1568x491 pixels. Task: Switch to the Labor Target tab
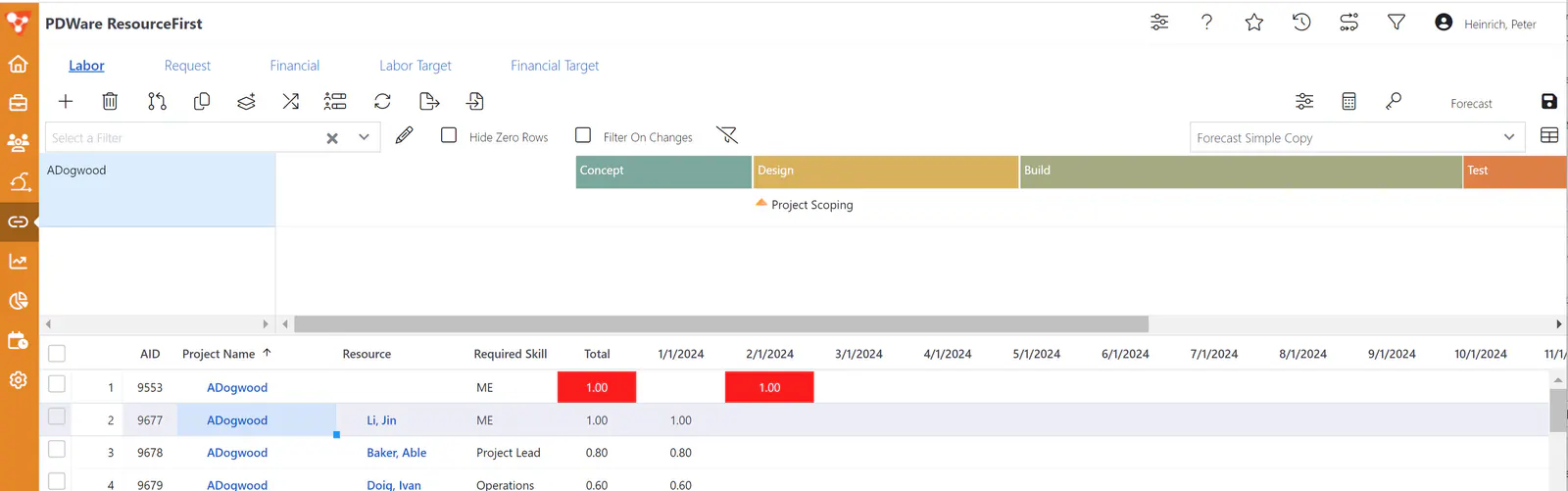[x=416, y=66]
